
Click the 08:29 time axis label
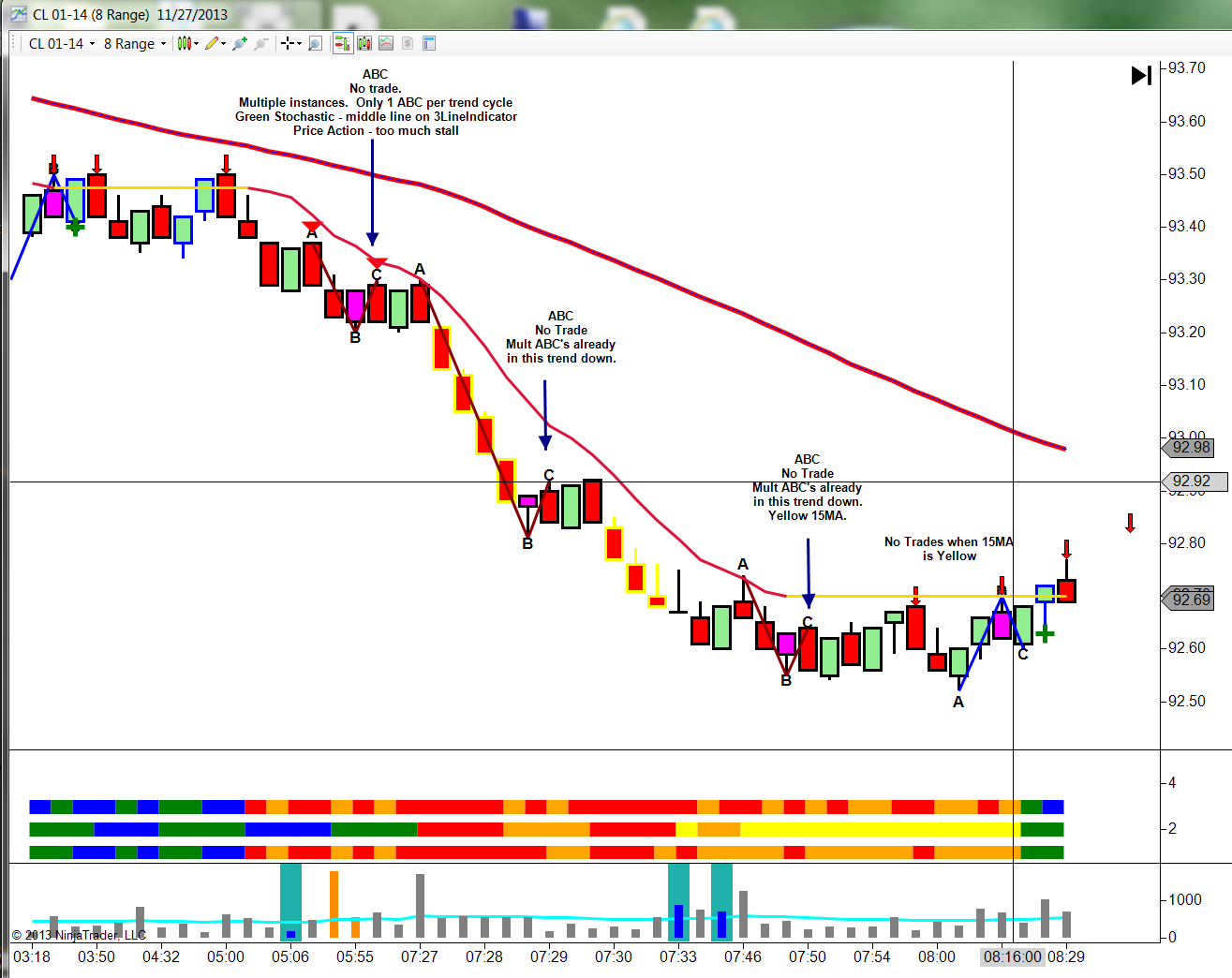[1066, 956]
